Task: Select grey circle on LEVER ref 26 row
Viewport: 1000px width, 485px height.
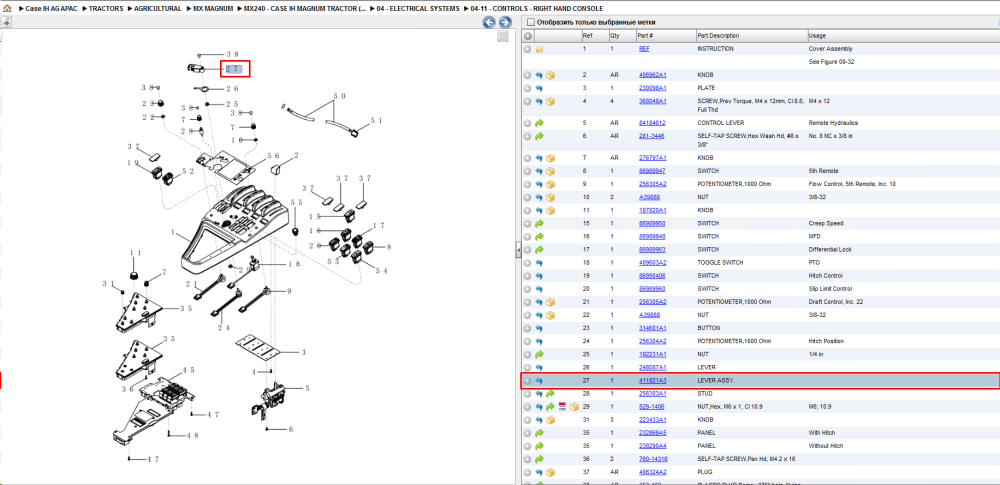Action: pyautogui.click(x=527, y=368)
